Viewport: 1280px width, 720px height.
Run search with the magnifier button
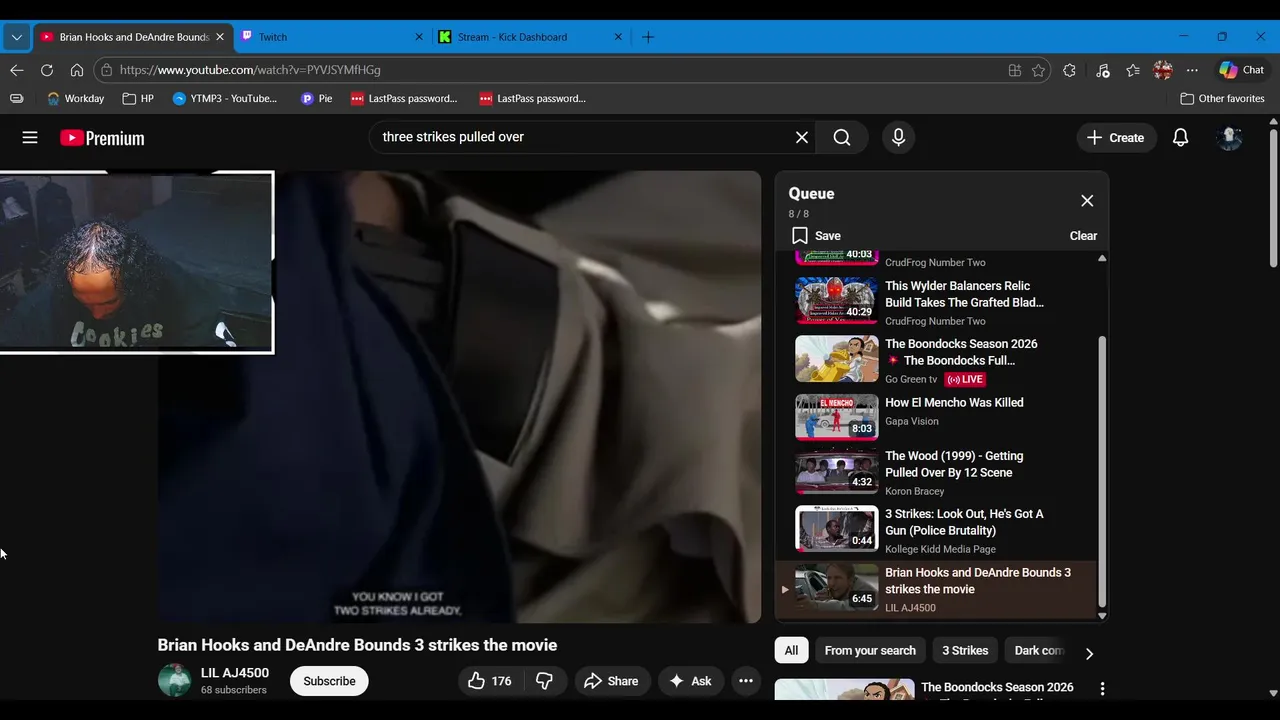coord(842,137)
